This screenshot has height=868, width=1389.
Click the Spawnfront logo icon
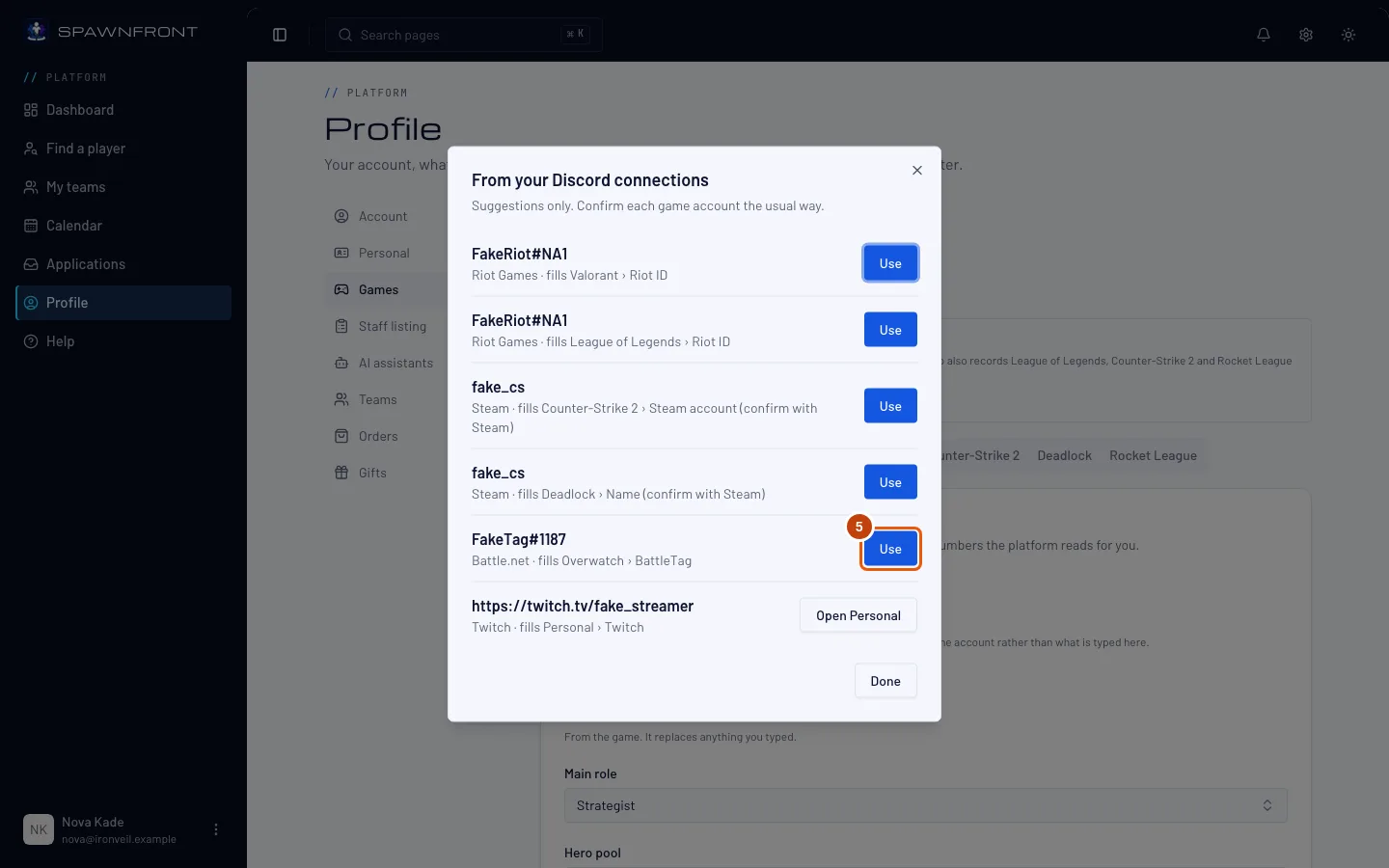point(36,31)
